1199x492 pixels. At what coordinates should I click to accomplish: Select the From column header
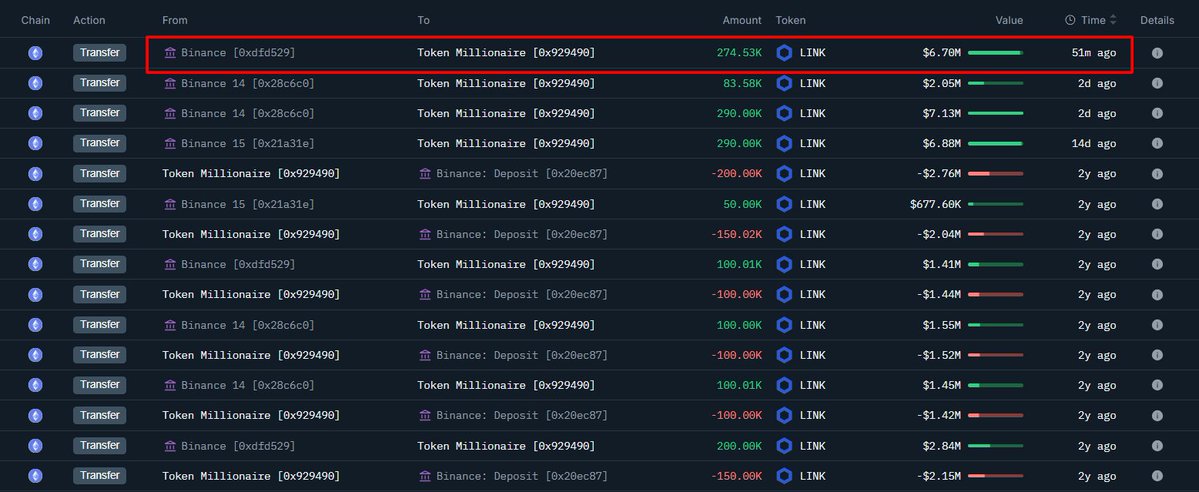point(174,20)
